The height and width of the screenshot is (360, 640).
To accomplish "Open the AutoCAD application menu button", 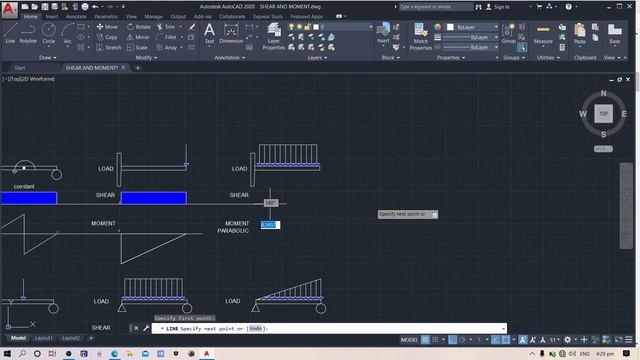I will pyautogui.click(x=9, y=9).
